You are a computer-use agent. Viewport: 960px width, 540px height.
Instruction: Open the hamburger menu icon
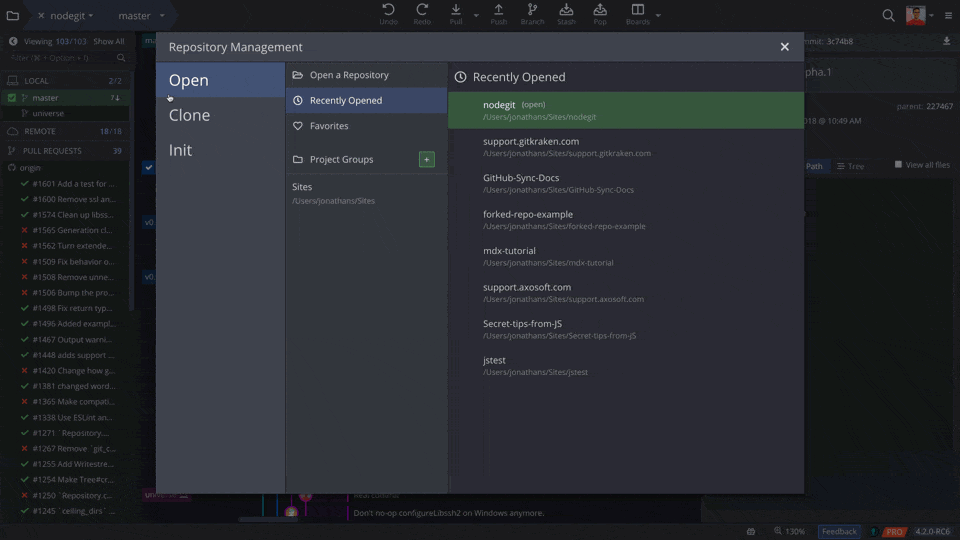(x=948, y=15)
